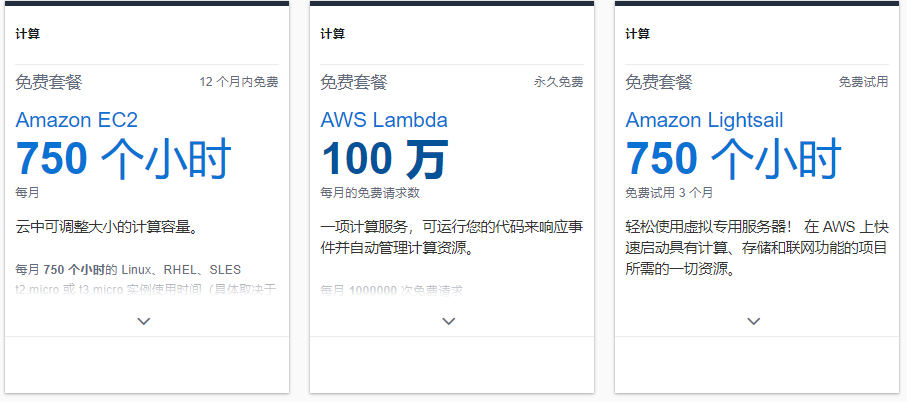Click the '计算' category label on Lambda card
Image resolution: width=907 pixels, height=402 pixels.
tap(333, 34)
